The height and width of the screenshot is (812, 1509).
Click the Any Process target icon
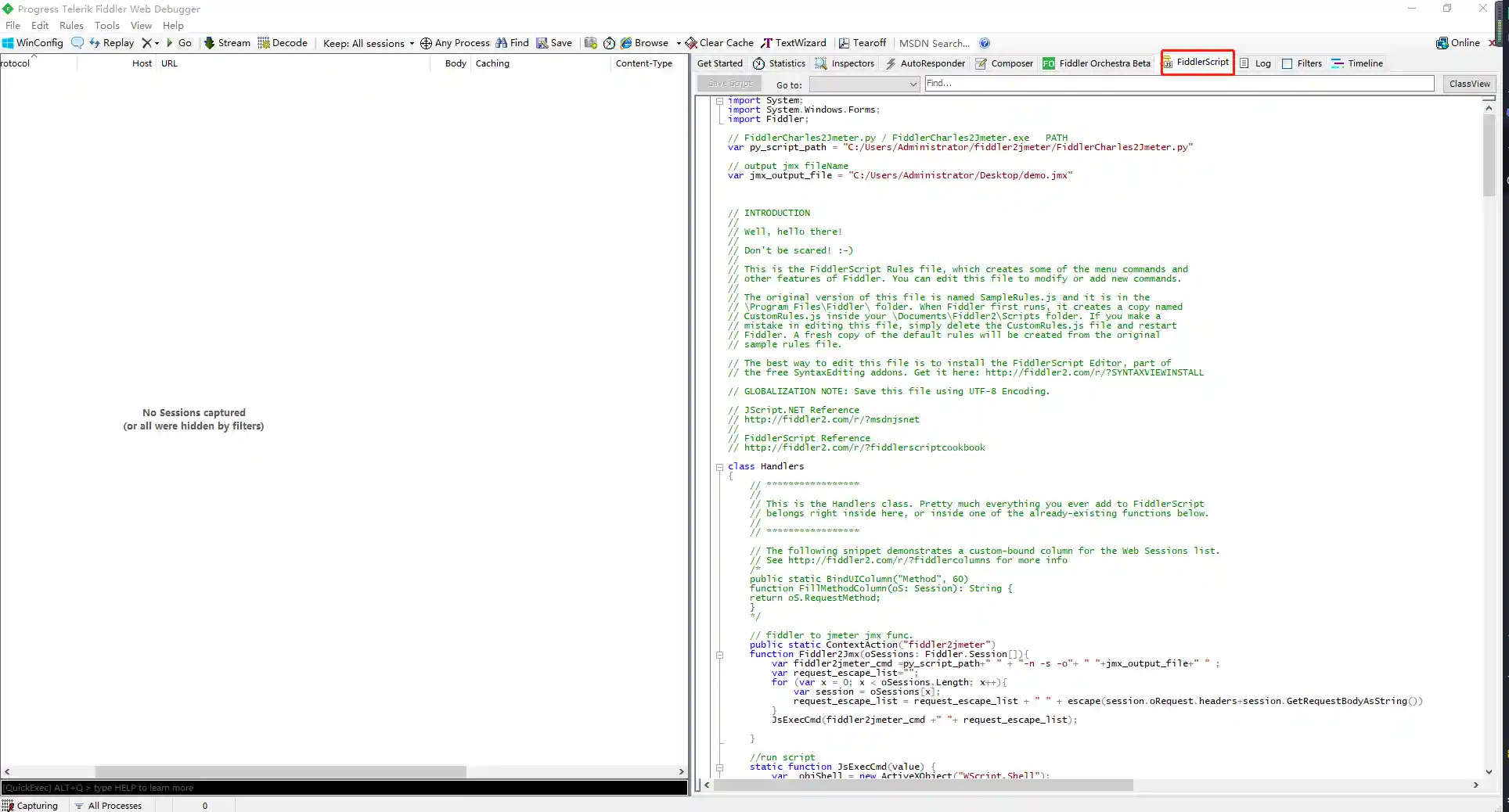426,43
